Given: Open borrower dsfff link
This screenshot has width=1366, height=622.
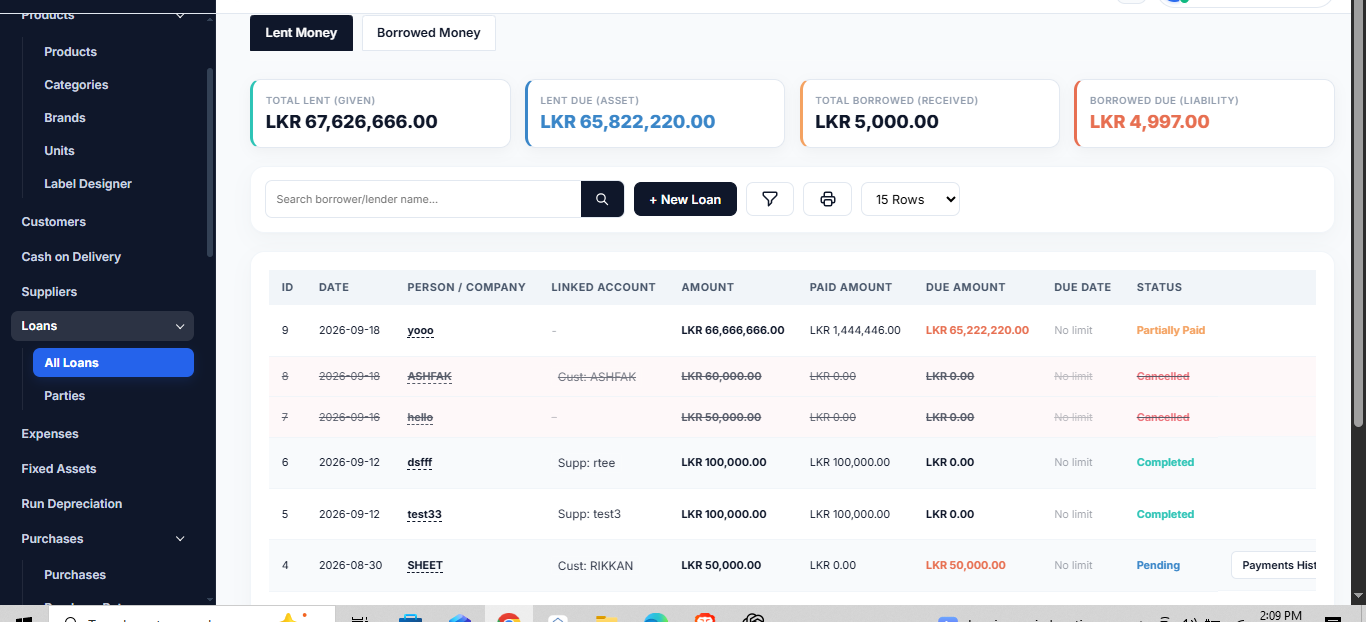Looking at the screenshot, I should coord(420,463).
